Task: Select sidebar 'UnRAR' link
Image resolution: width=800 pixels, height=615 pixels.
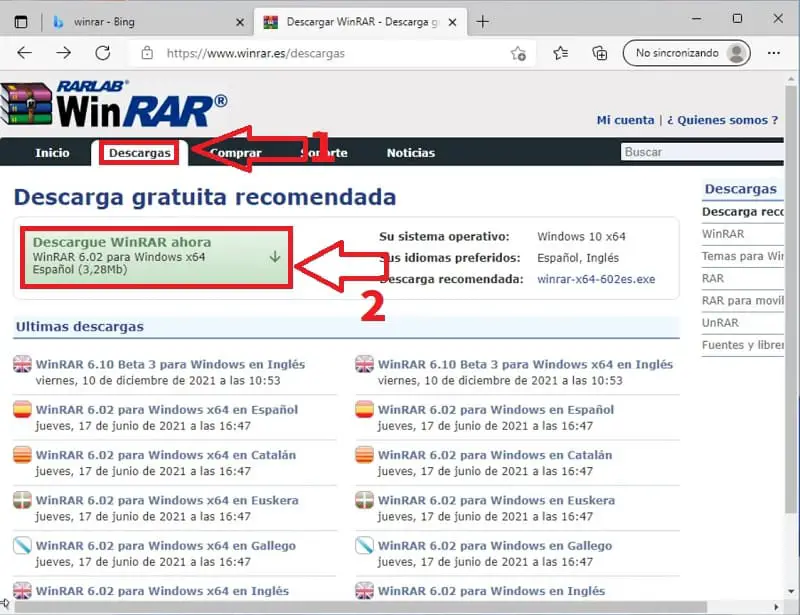Action: 720,323
